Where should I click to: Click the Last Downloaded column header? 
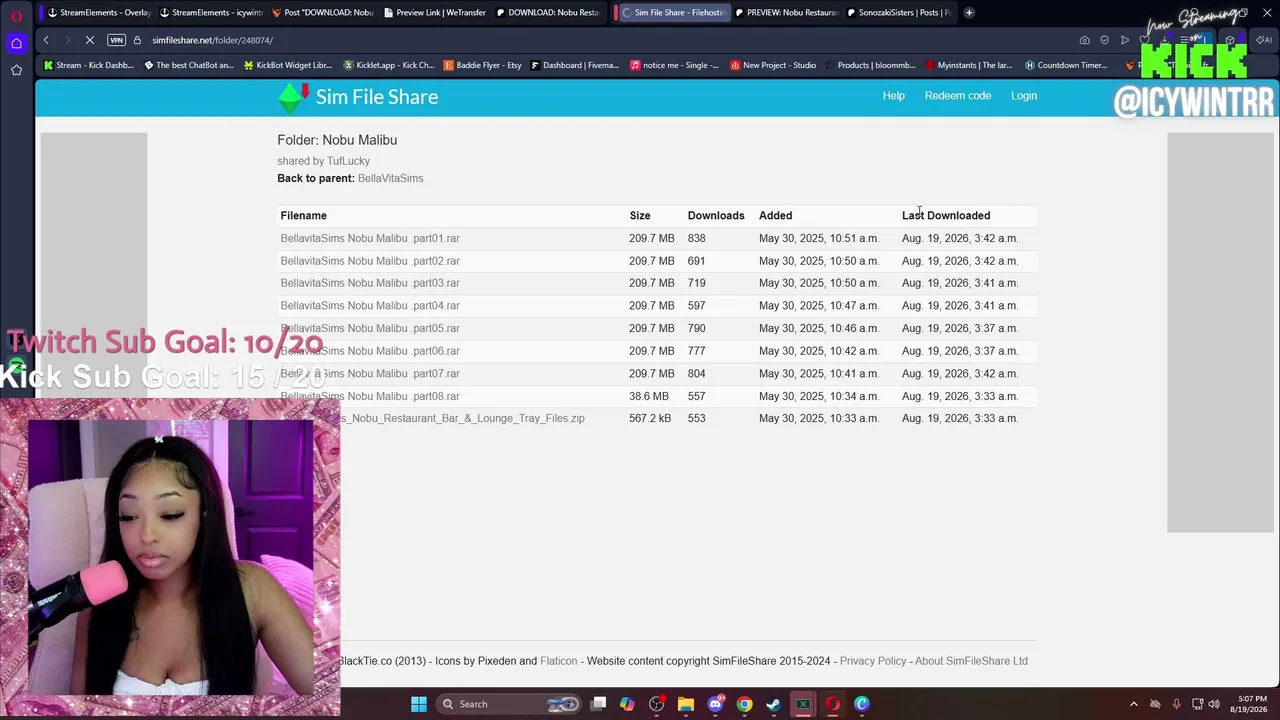click(x=946, y=216)
